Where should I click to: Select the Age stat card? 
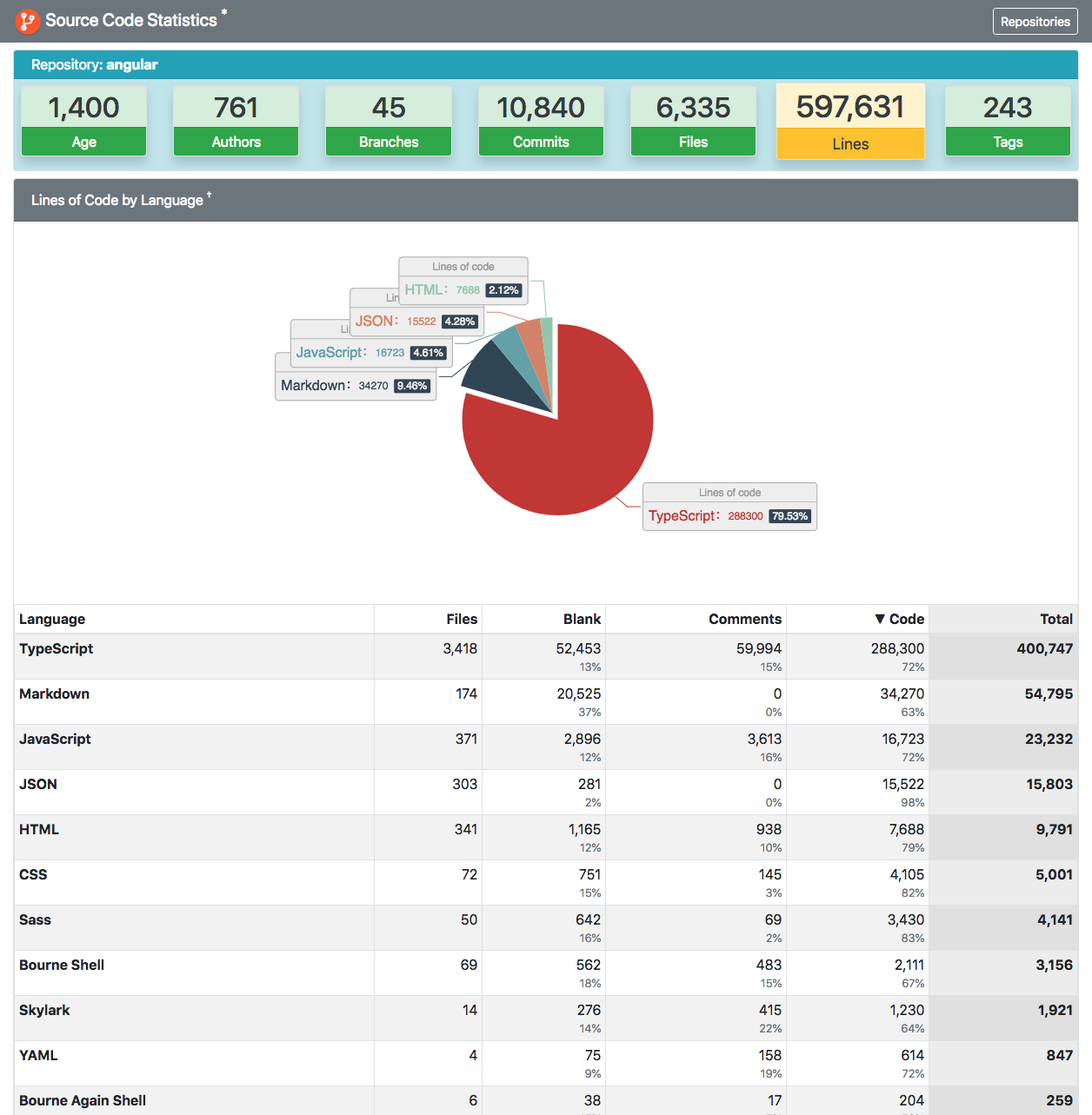pos(83,121)
